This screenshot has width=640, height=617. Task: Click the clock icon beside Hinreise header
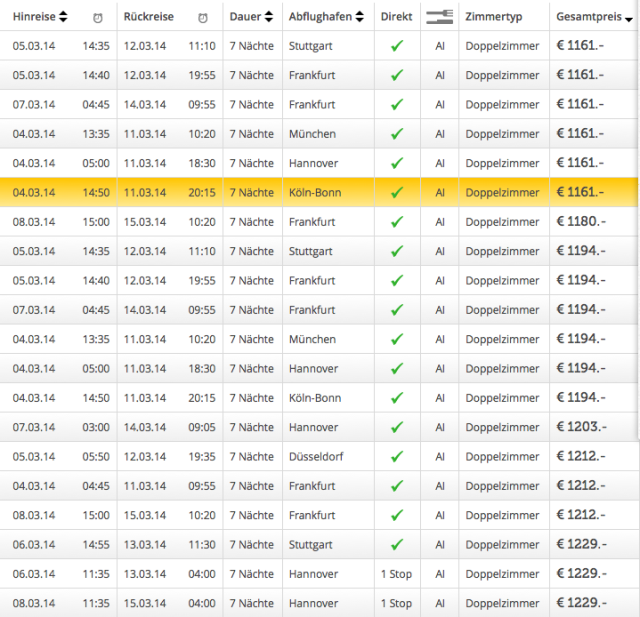point(97,17)
